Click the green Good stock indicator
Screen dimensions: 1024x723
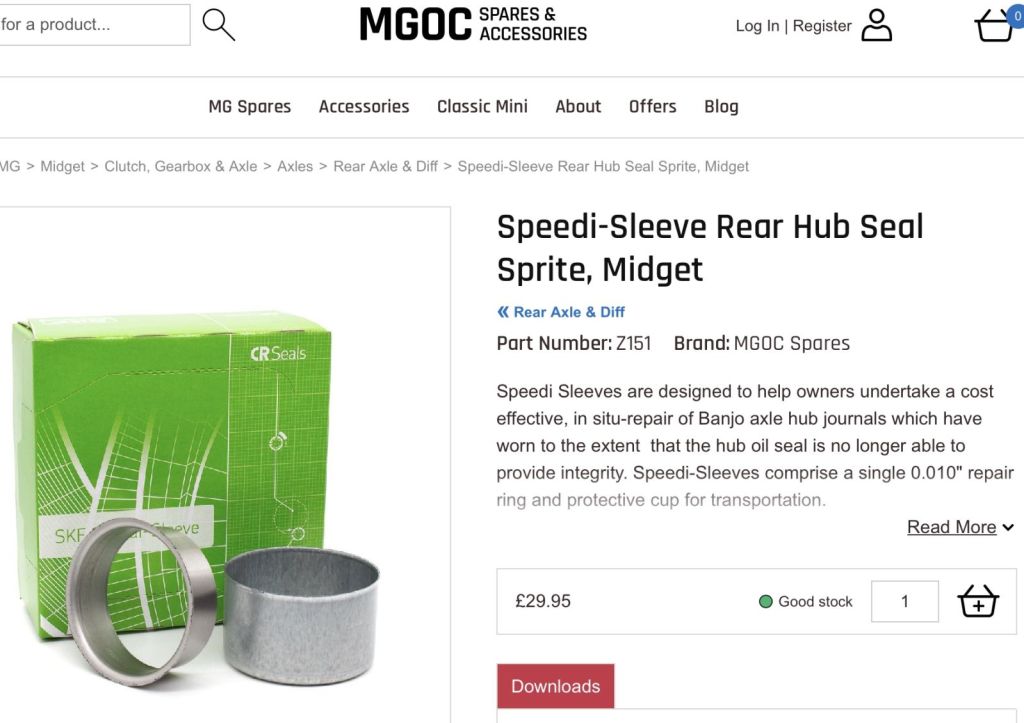click(x=765, y=602)
